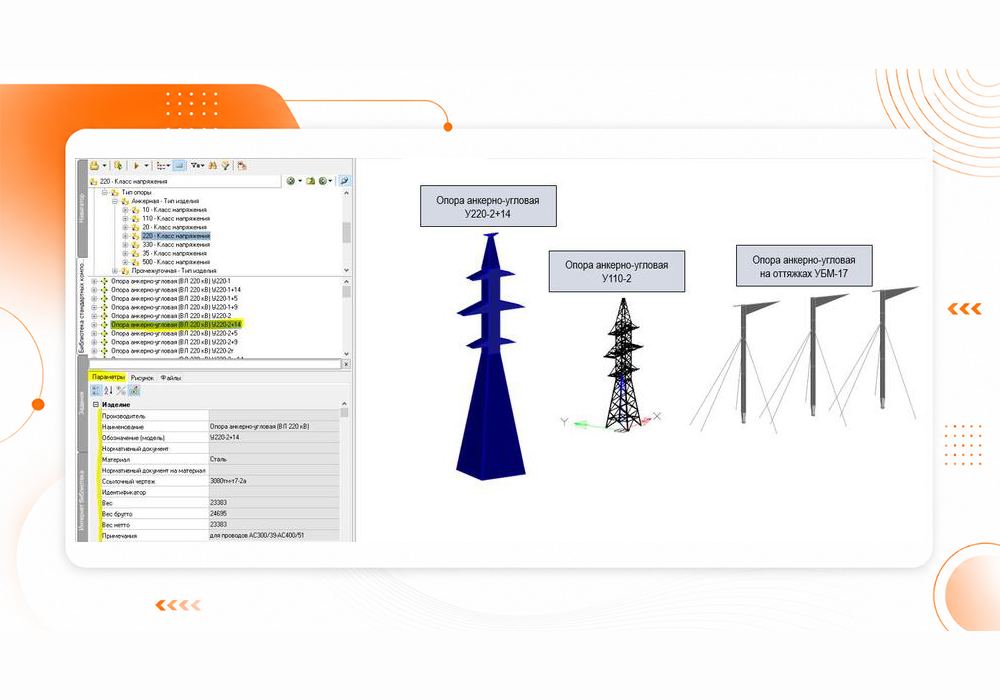Click folder icon of '330 - Класс напряжения'
The width and height of the screenshot is (1000, 700).
[x=135, y=245]
